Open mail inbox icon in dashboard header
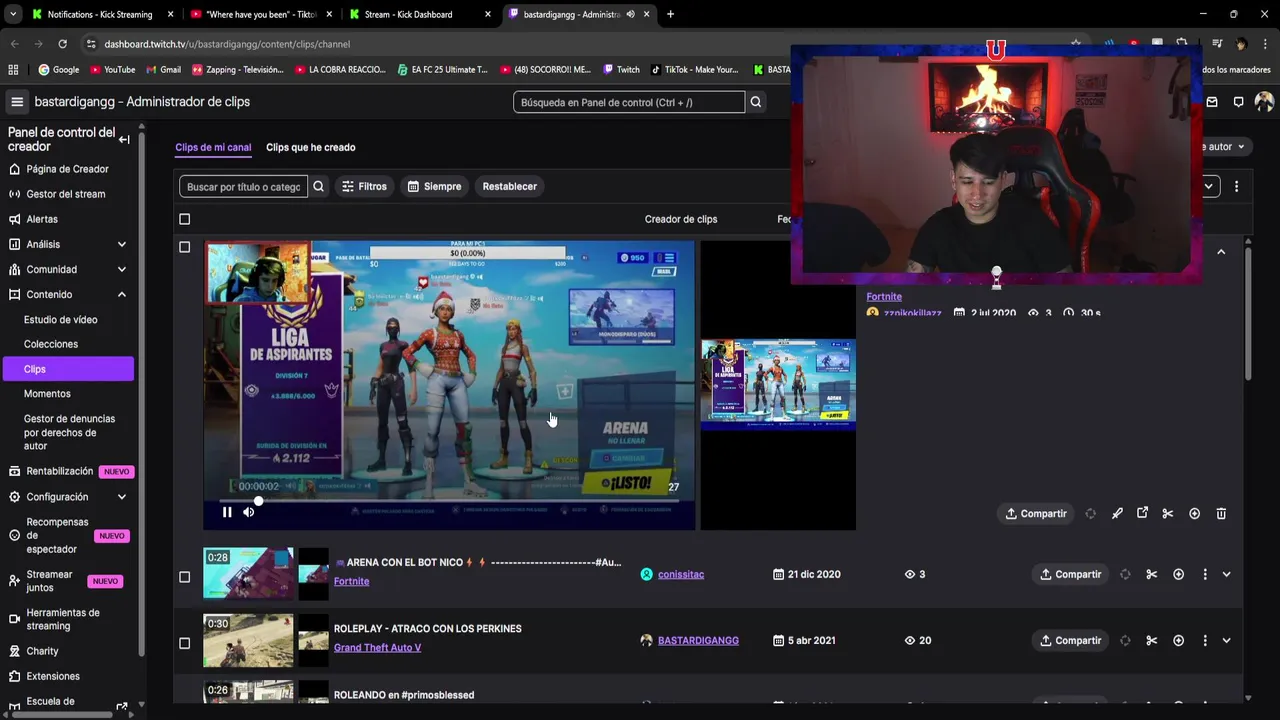This screenshot has width=1280, height=720. (1212, 102)
